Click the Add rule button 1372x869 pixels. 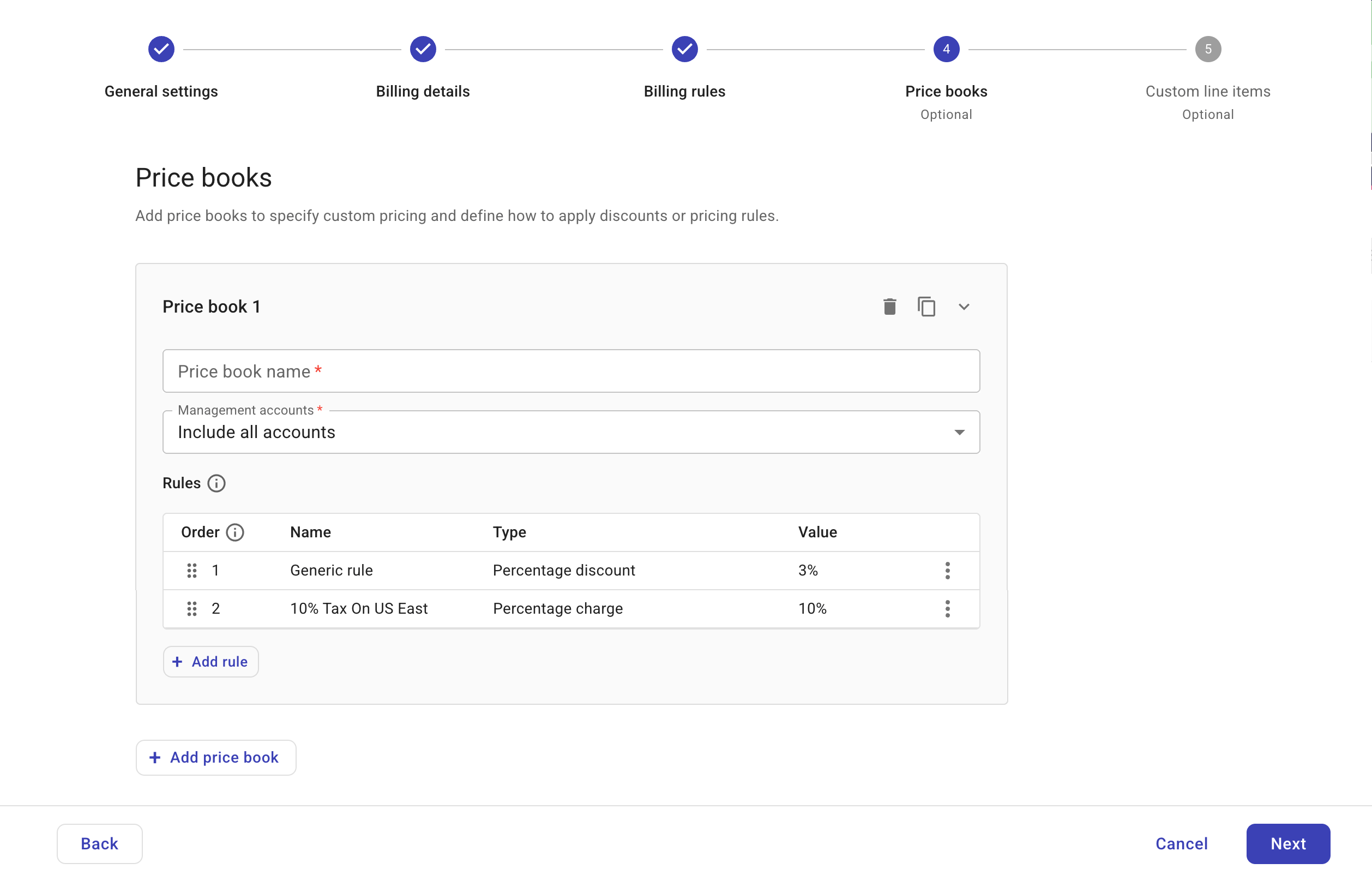pyautogui.click(x=211, y=662)
